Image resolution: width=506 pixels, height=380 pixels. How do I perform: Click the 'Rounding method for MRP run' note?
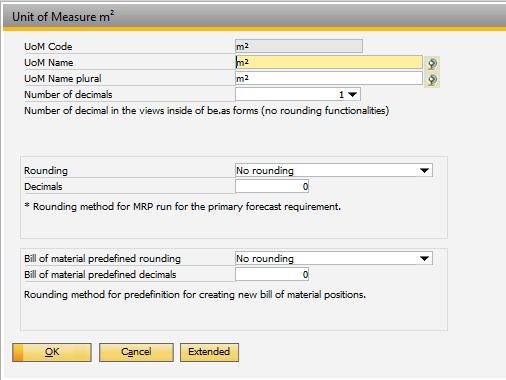[x=183, y=207]
